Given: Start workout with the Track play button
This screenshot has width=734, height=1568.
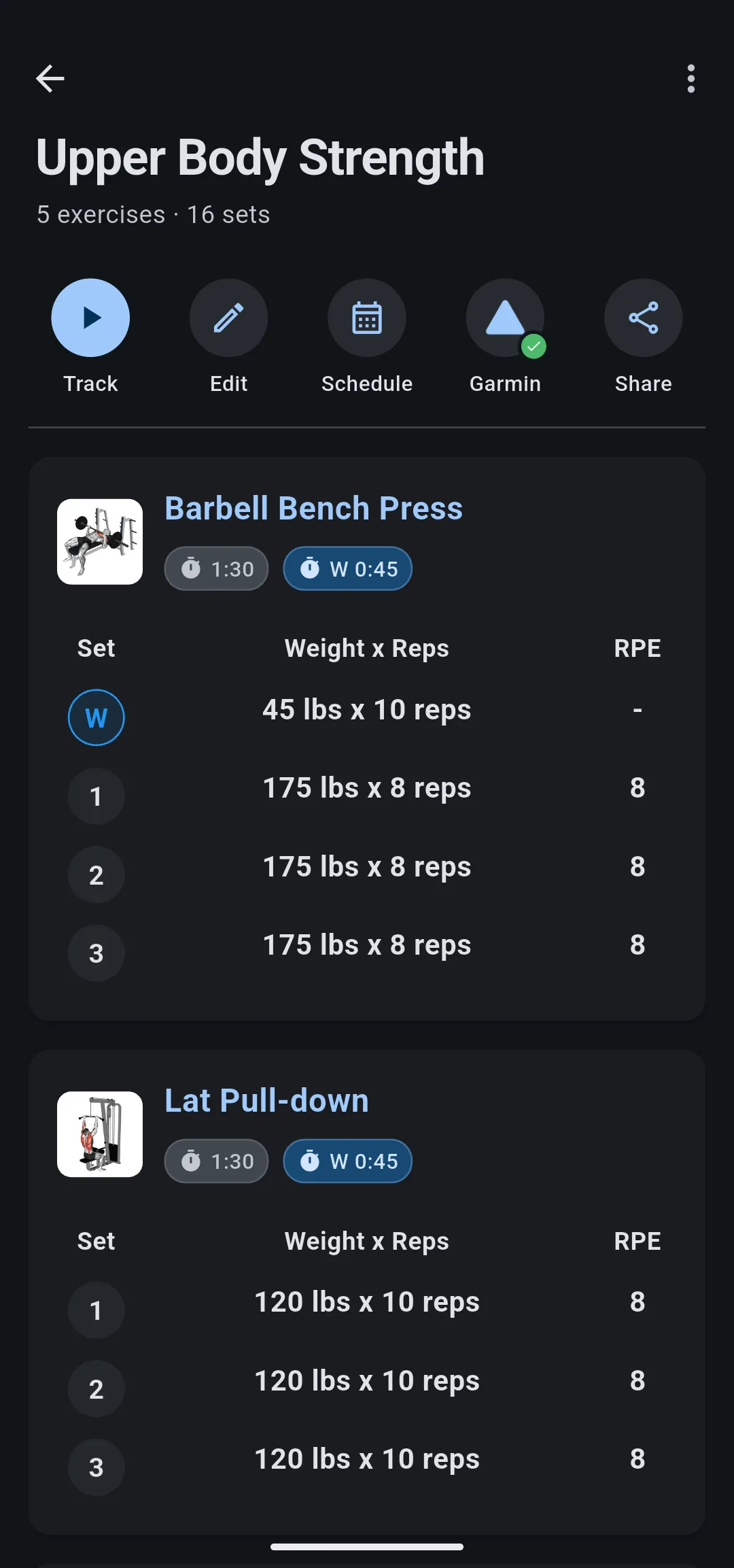Looking at the screenshot, I should point(90,318).
